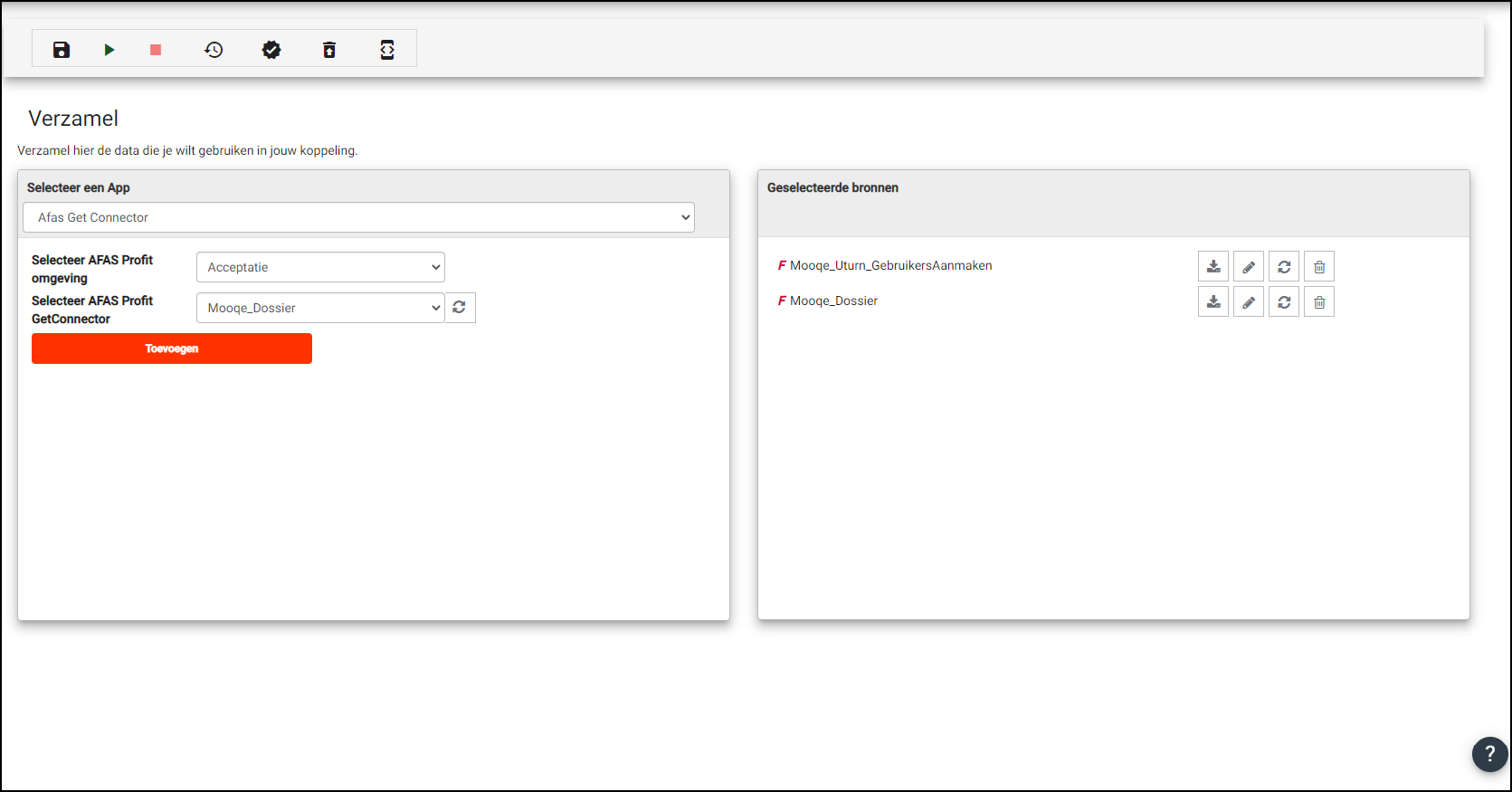Open the help question mark button

(x=1489, y=754)
